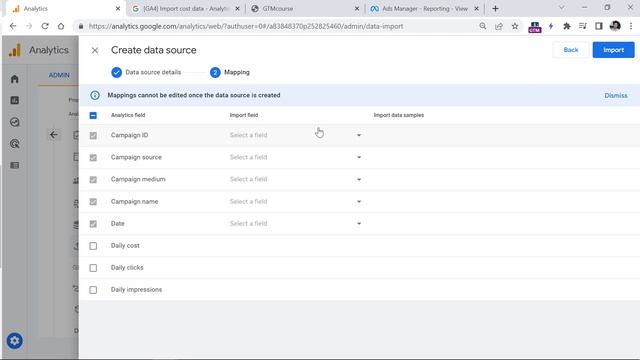Image resolution: width=640 pixels, height=360 pixels.
Task: Click the Import field column header
Action: (244, 115)
